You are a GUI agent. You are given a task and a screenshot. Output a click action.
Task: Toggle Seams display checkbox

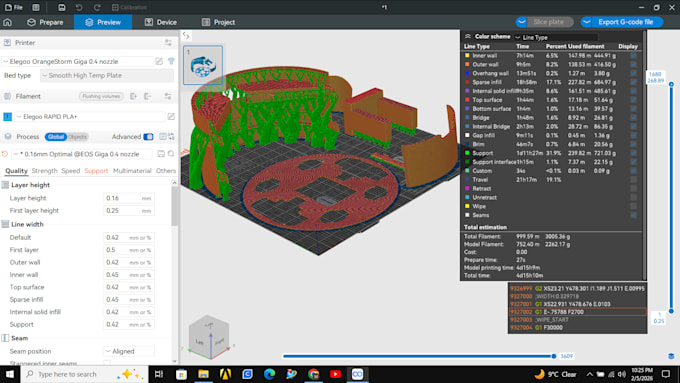634,215
